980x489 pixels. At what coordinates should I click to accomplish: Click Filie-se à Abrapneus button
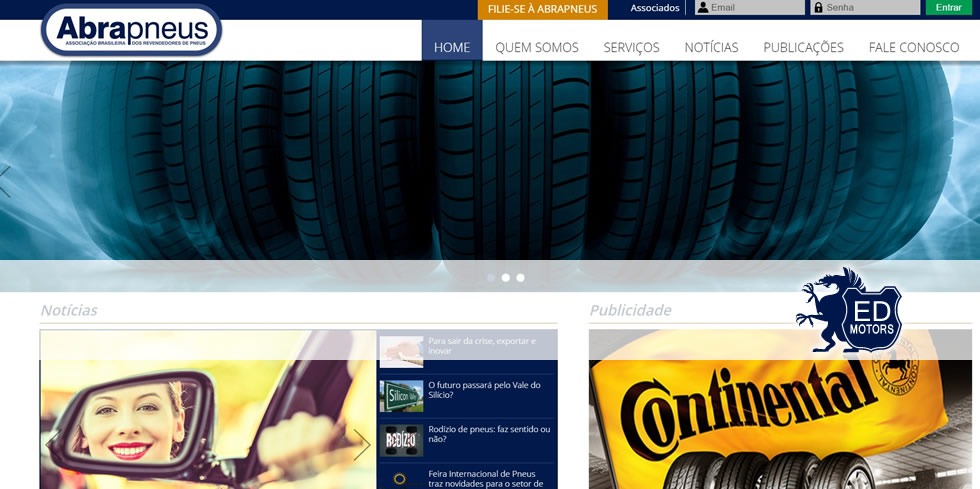click(x=542, y=9)
